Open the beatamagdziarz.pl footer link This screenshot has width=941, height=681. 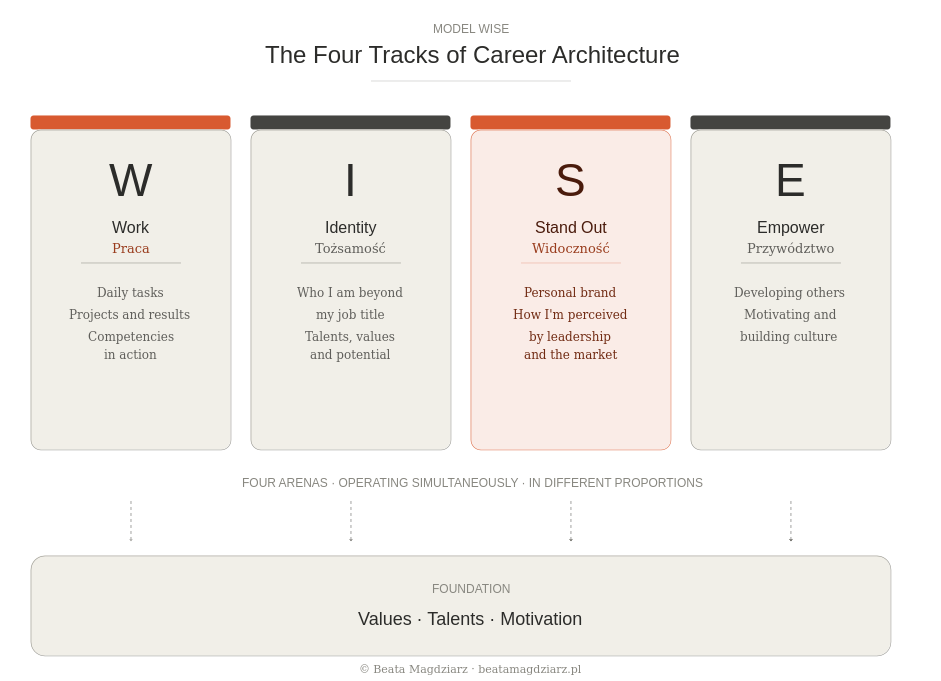[529, 669]
